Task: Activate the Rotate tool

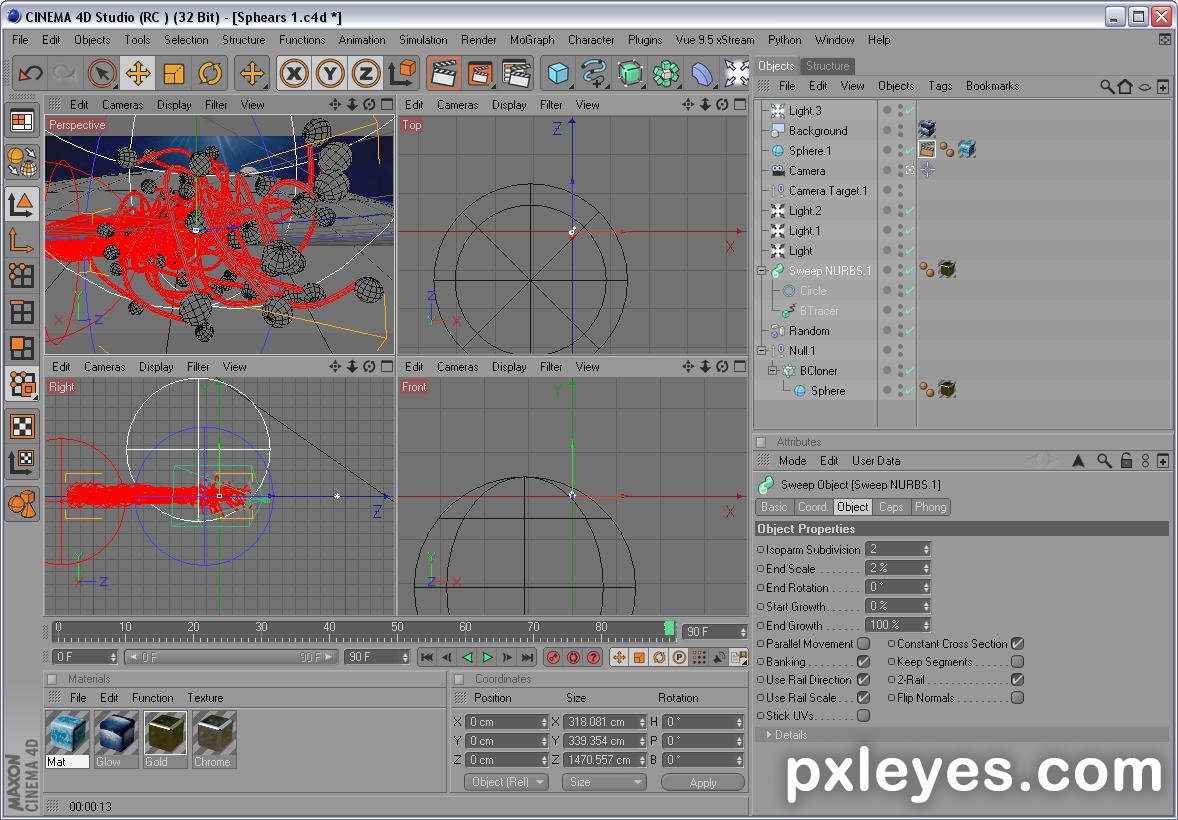Action: [x=210, y=74]
